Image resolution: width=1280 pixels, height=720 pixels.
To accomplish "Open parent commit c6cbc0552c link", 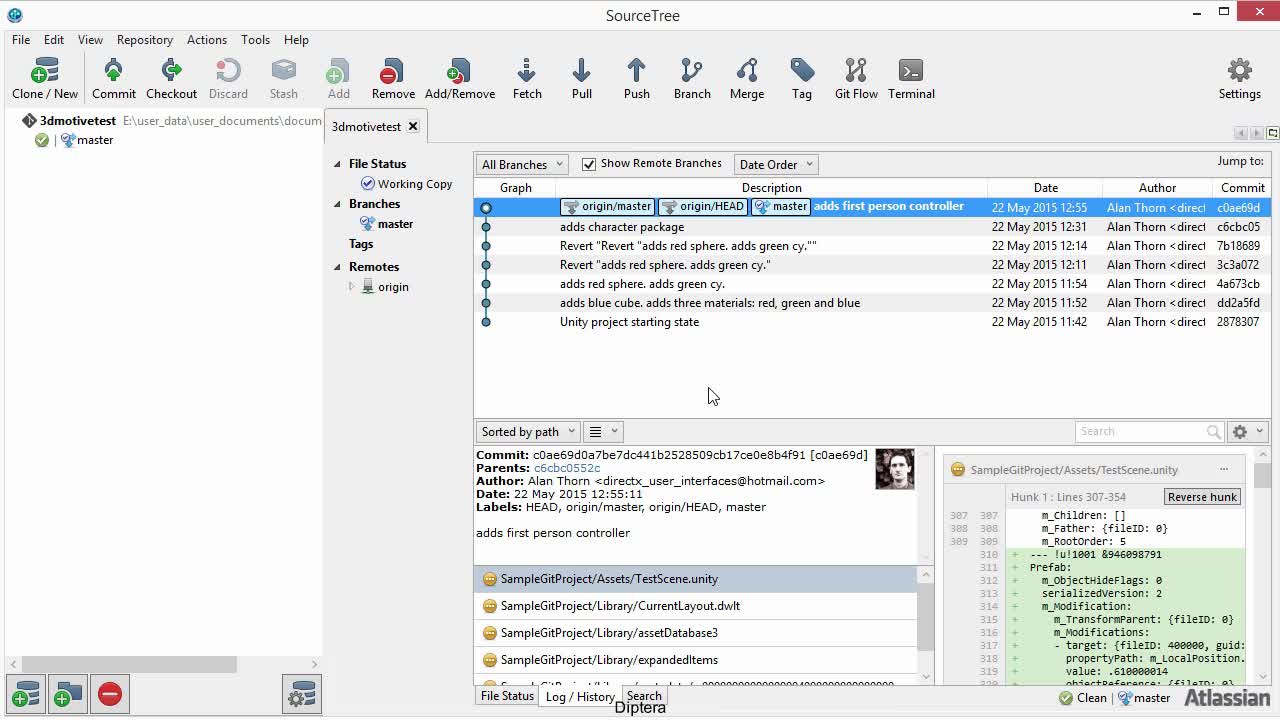I will coord(567,468).
